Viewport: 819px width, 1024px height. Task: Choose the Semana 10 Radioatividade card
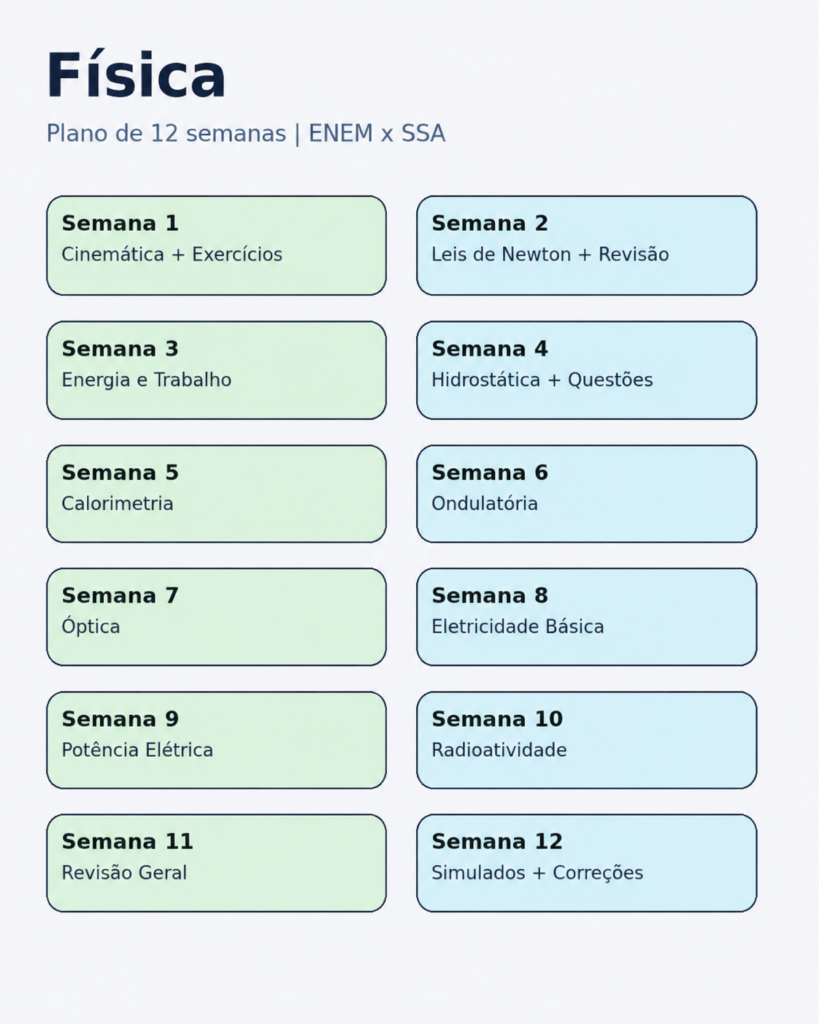click(586, 741)
